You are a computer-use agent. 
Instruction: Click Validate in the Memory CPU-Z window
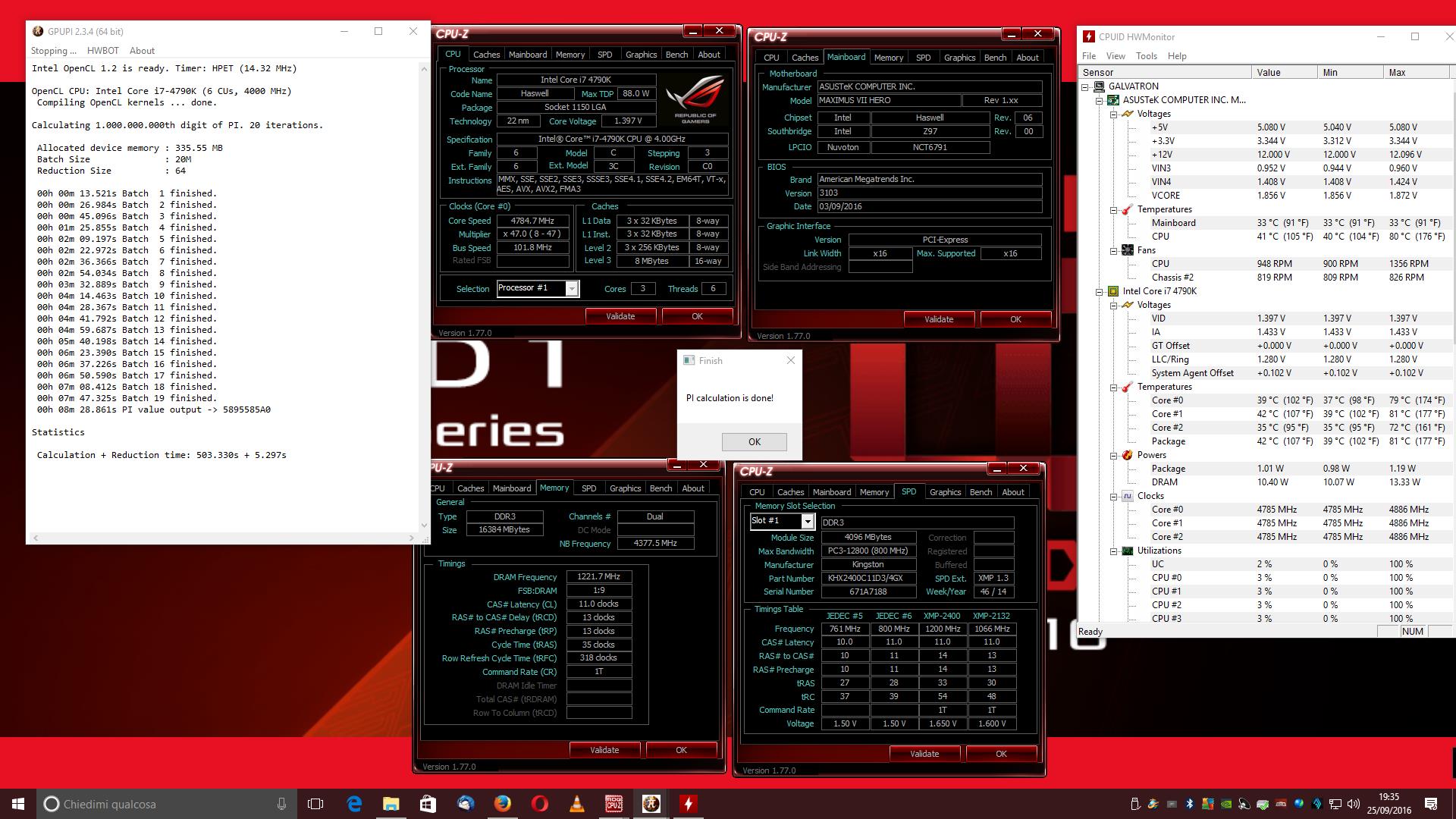tap(604, 750)
